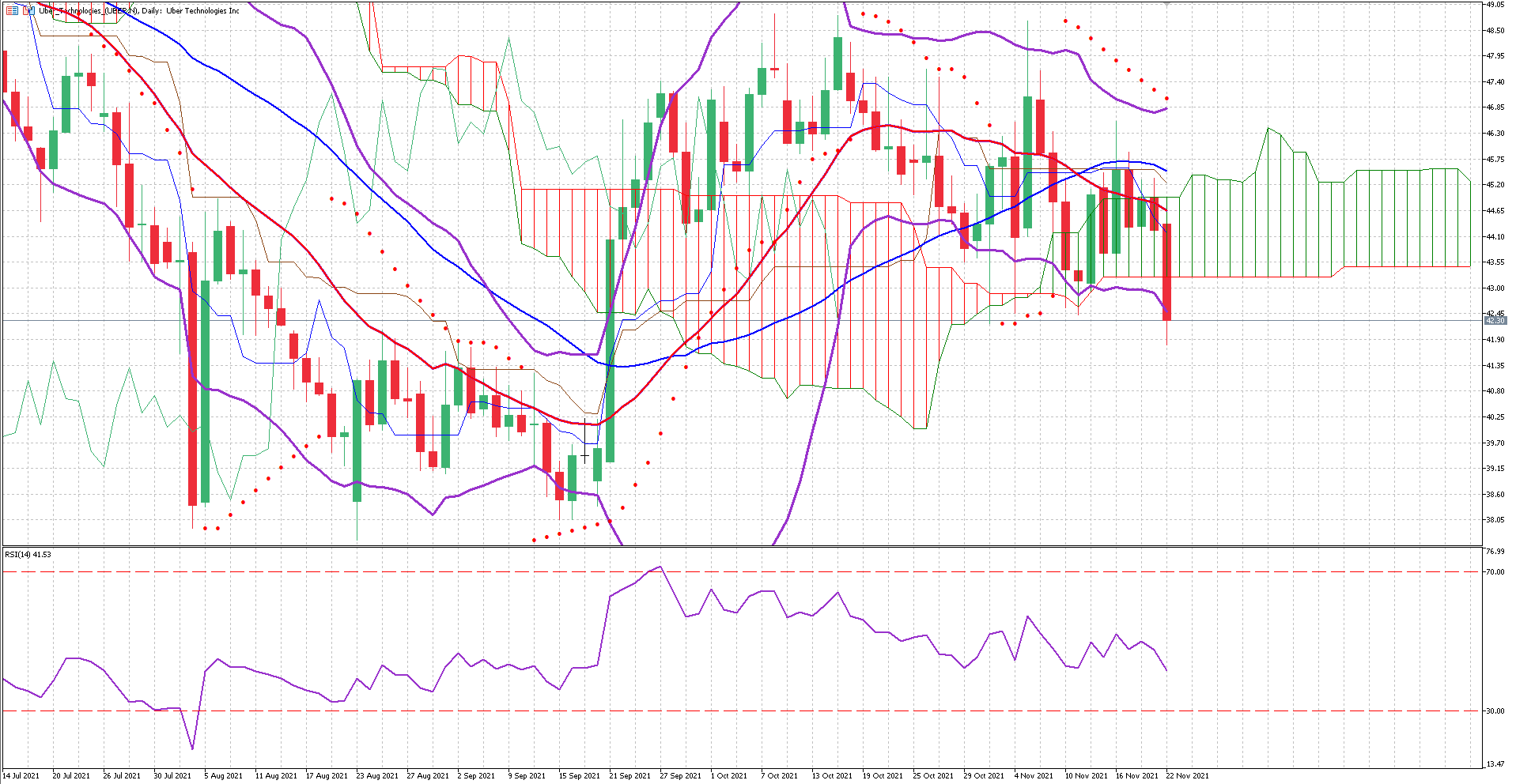
Task: Click the last red candlestick on the chart
Action: click(x=1166, y=271)
